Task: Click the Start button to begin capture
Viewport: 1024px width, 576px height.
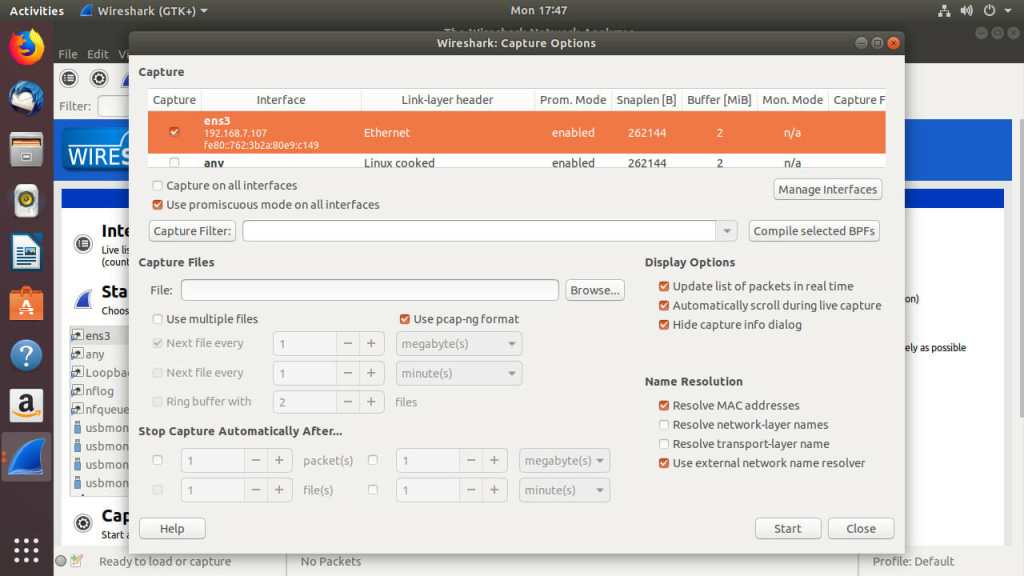Action: pyautogui.click(x=788, y=528)
